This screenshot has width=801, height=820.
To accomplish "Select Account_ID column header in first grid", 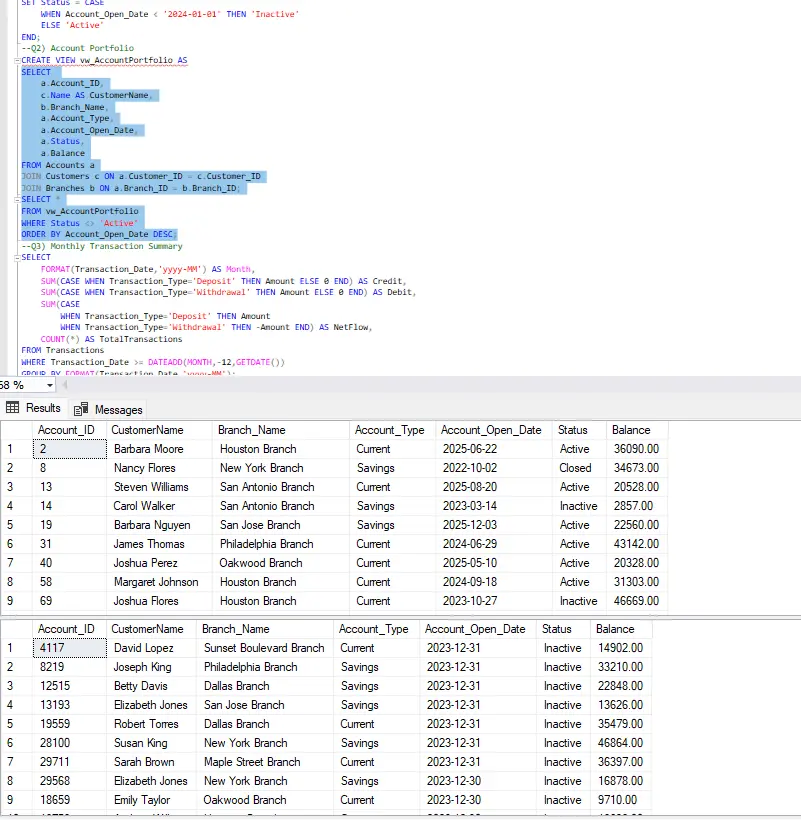I will (70, 430).
